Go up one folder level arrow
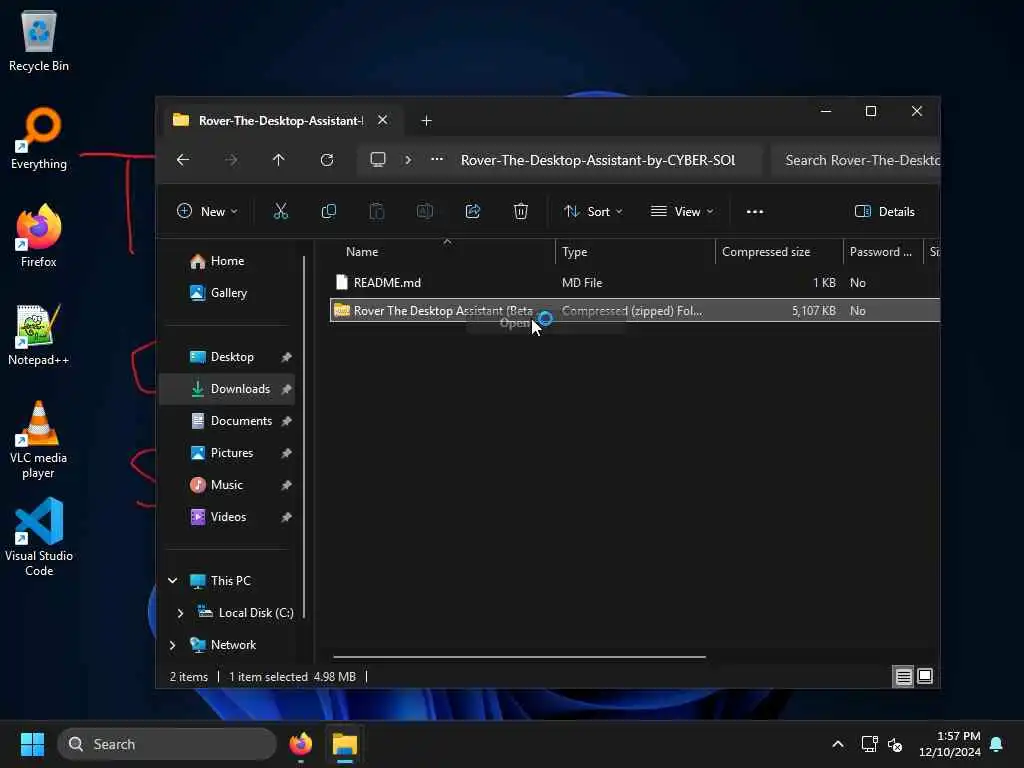This screenshot has height=768, width=1024. (x=279, y=159)
